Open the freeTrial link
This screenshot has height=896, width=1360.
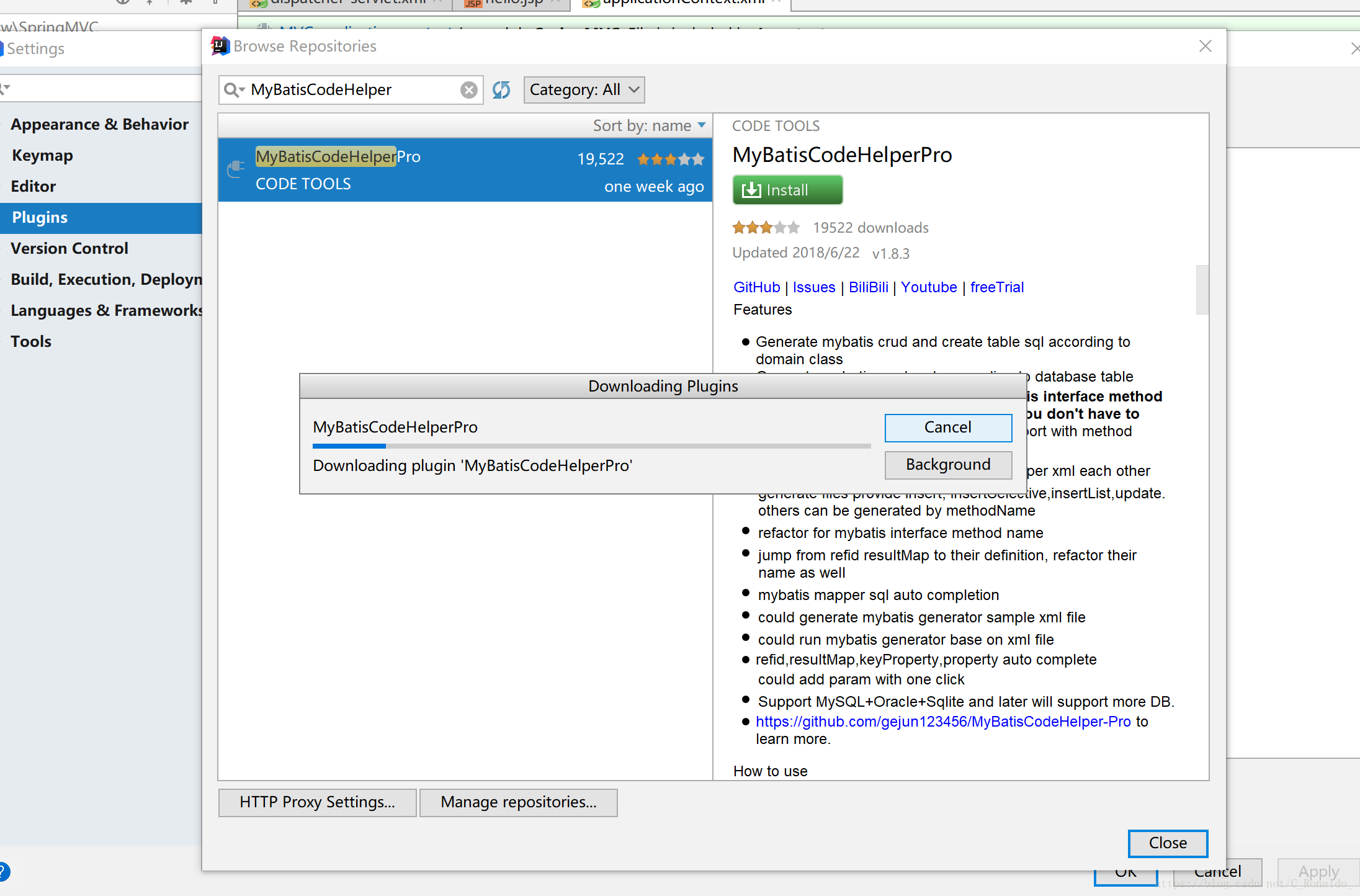(x=997, y=287)
